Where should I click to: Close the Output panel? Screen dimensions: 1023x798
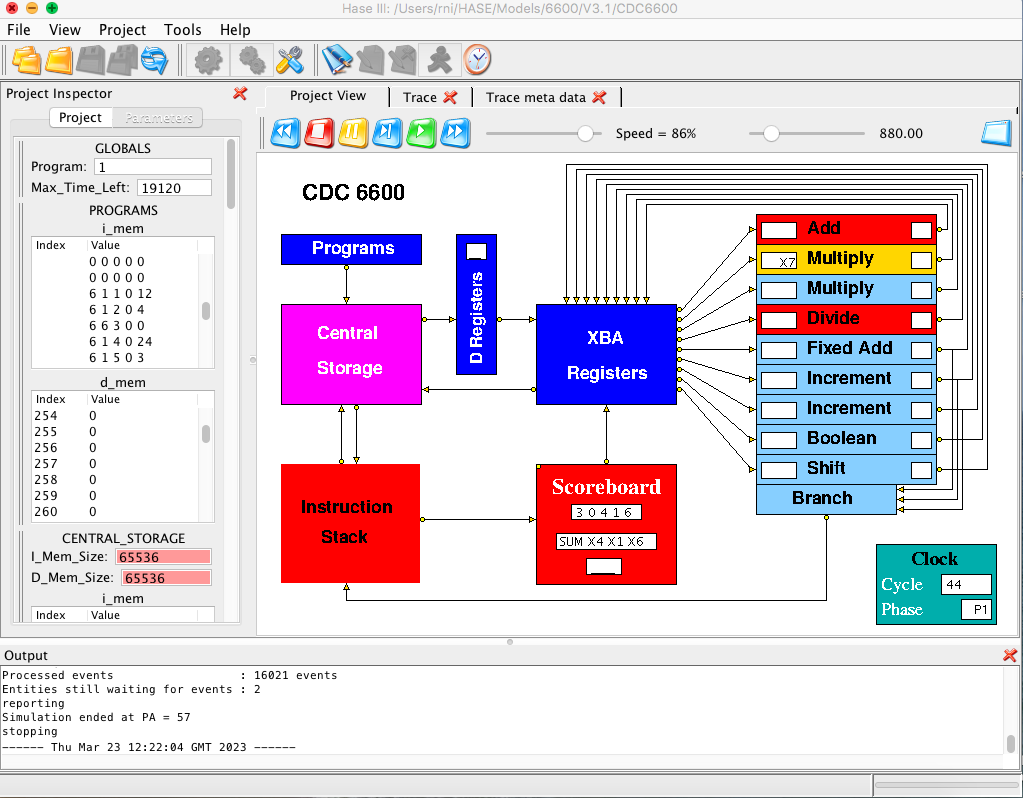pos(1010,655)
